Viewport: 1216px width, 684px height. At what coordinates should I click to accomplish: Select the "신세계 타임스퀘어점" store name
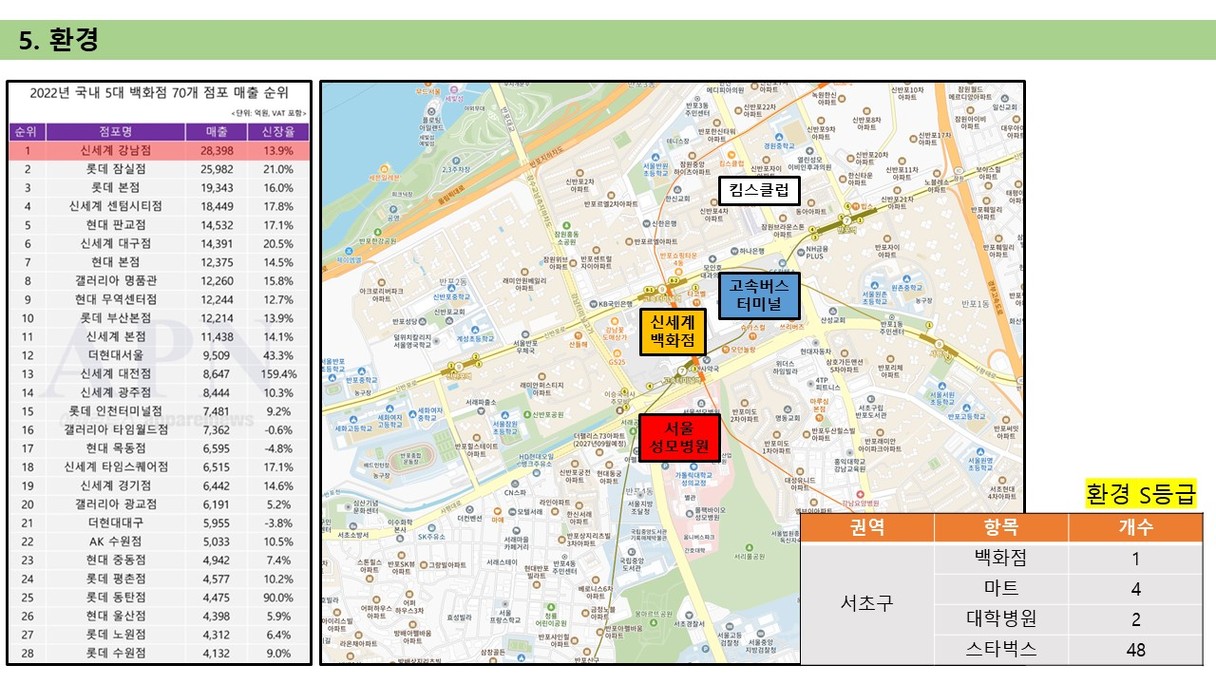(115, 467)
